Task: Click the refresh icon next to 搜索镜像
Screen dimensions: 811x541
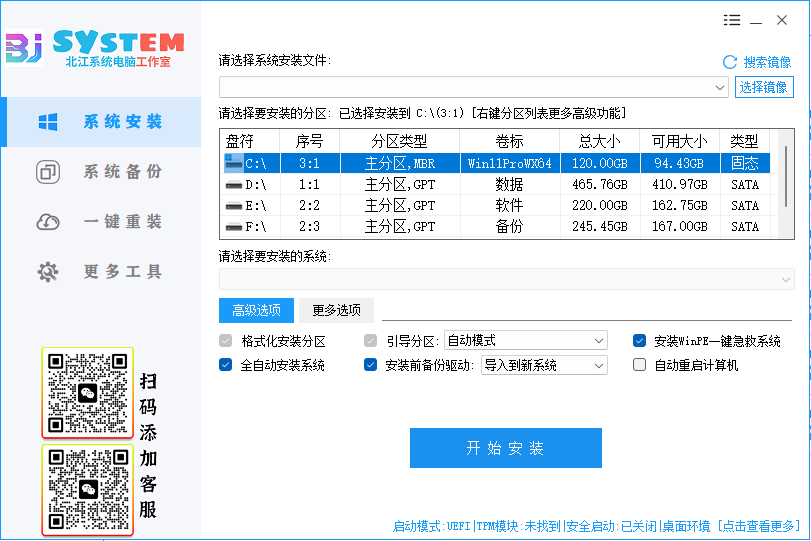Action: coord(730,63)
